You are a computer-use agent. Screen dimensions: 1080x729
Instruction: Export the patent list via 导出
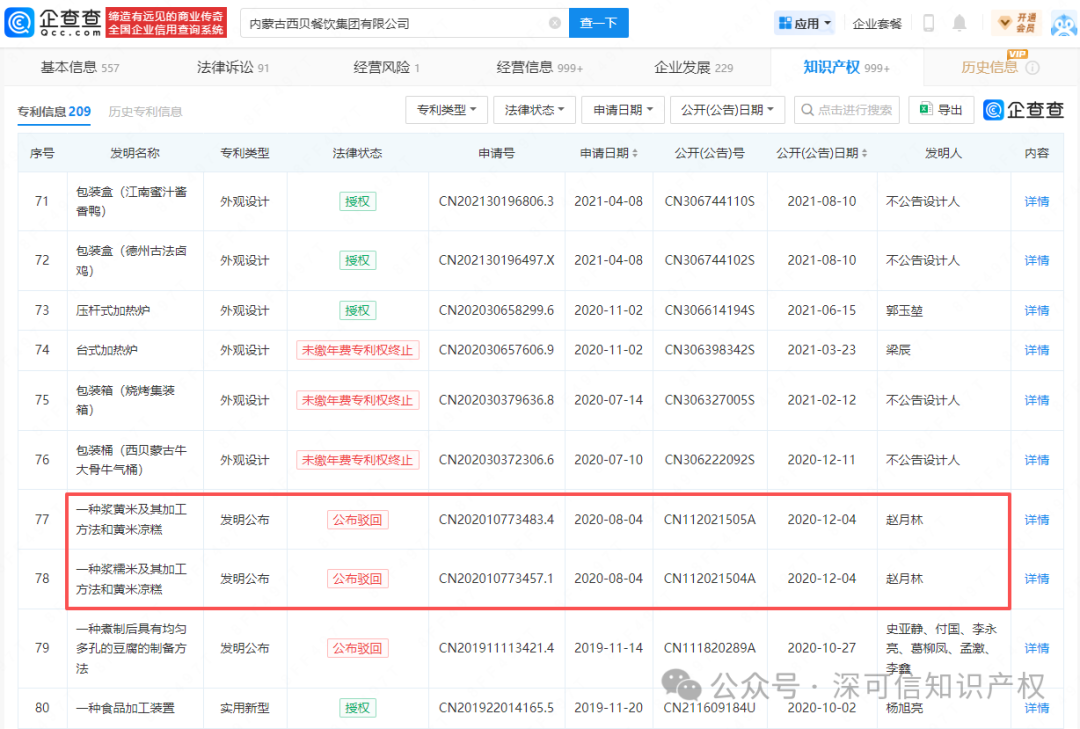click(941, 110)
